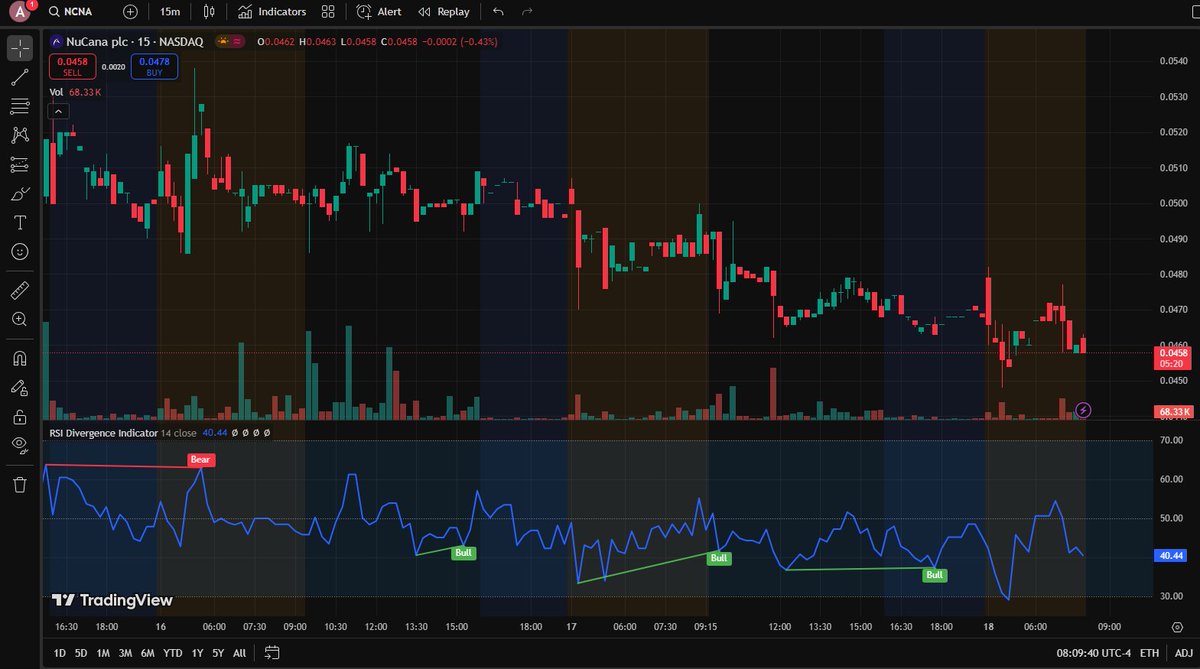Toggle stay in drawing mode
This screenshot has width=1200, height=669.
[x=20, y=387]
